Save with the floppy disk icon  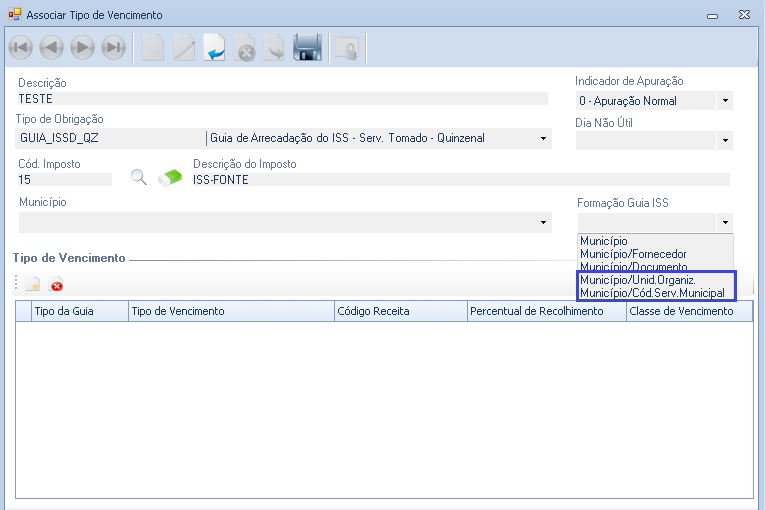click(x=307, y=47)
